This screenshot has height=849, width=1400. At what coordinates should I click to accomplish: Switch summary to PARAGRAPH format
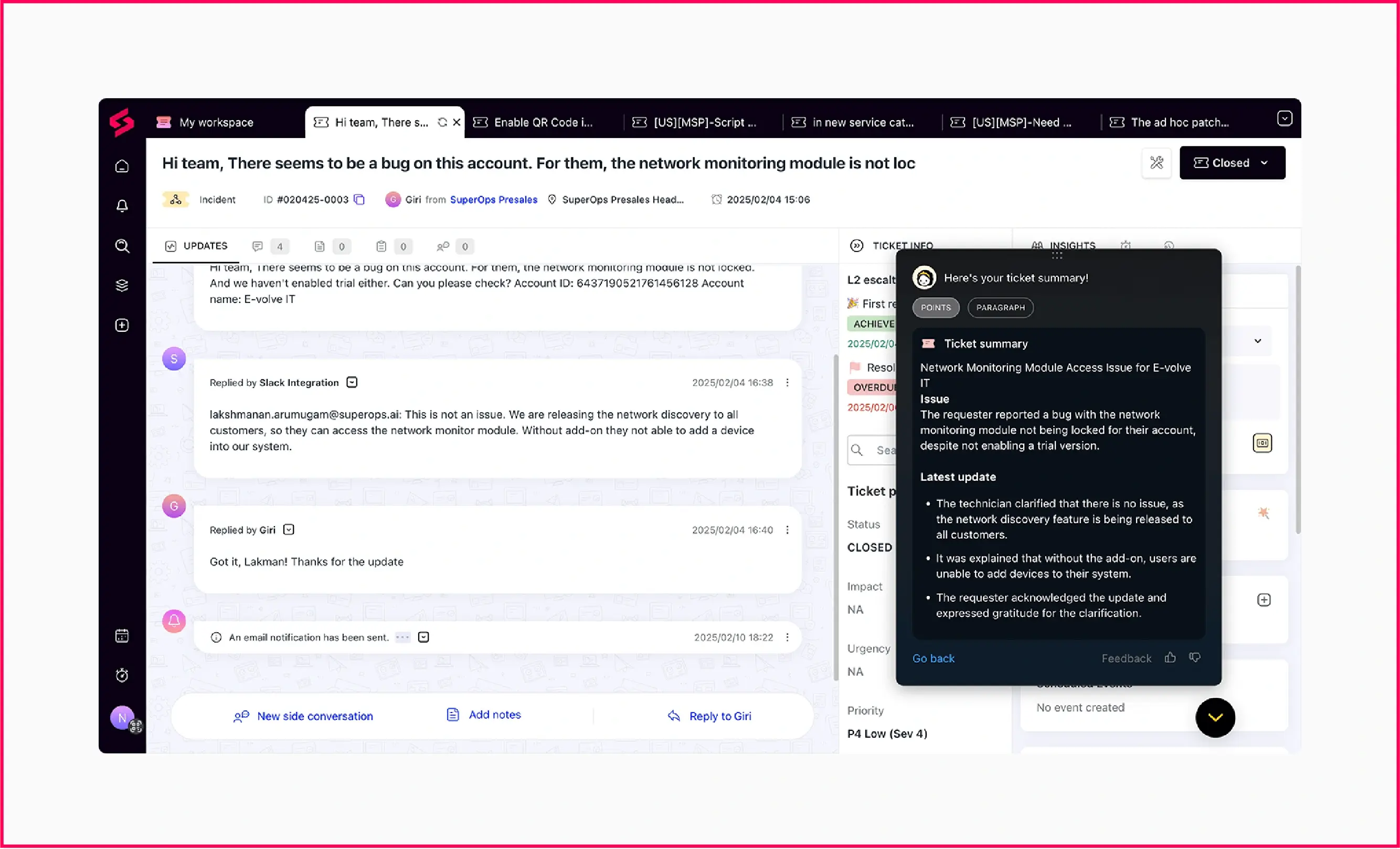(x=1000, y=308)
